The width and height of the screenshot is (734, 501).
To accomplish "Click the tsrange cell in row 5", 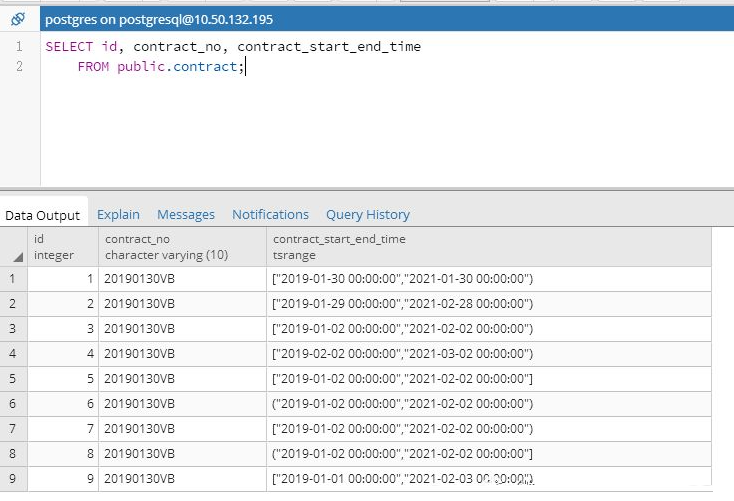I will point(489,379).
